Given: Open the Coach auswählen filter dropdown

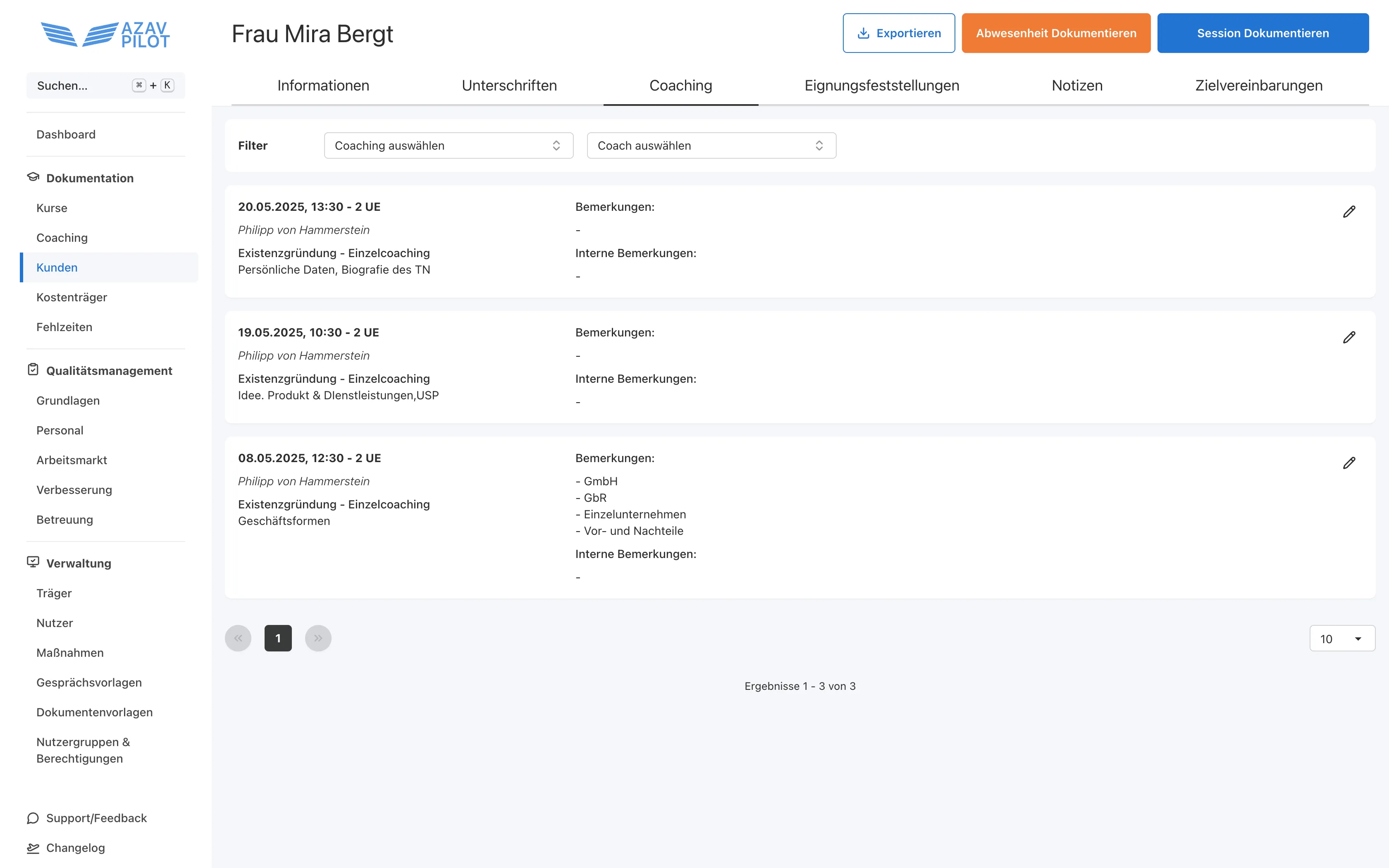Looking at the screenshot, I should point(711,146).
